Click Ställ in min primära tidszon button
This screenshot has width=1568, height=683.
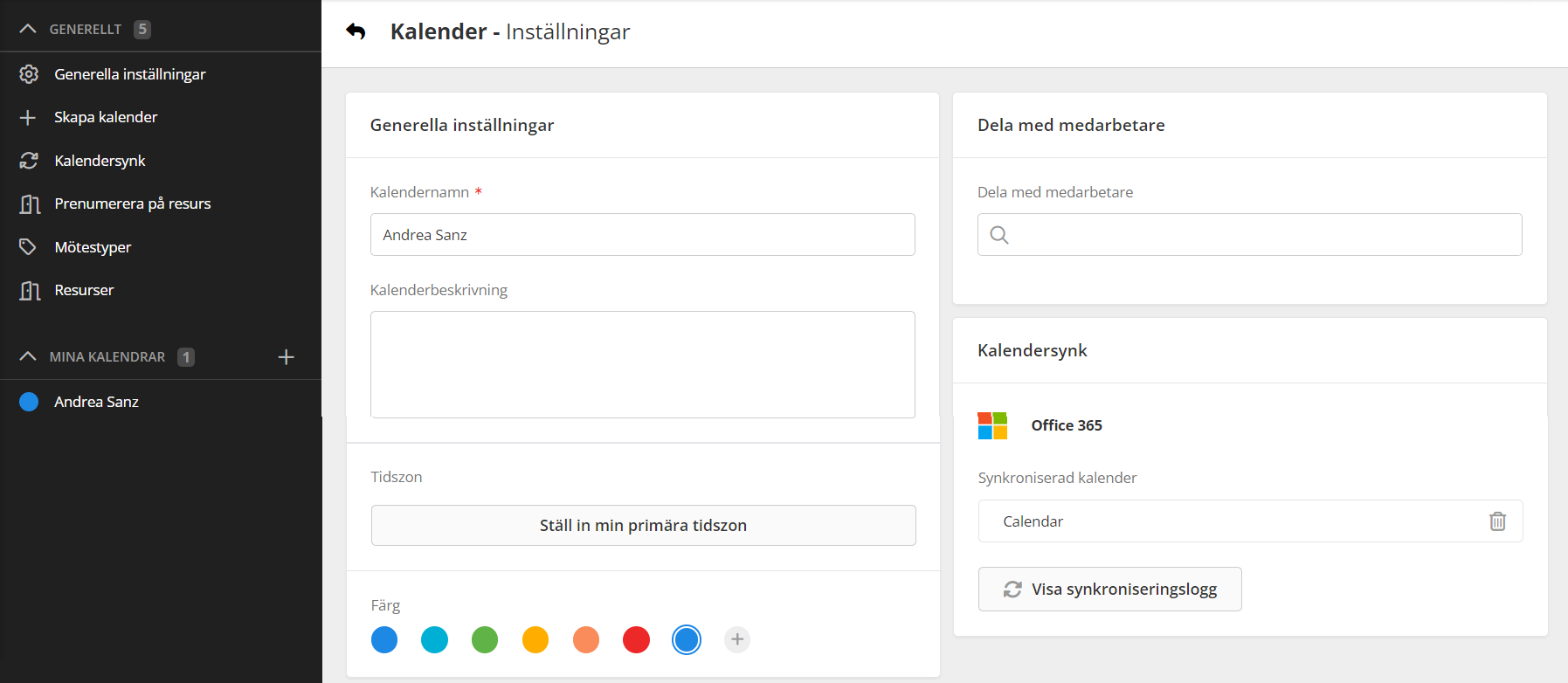pos(643,525)
